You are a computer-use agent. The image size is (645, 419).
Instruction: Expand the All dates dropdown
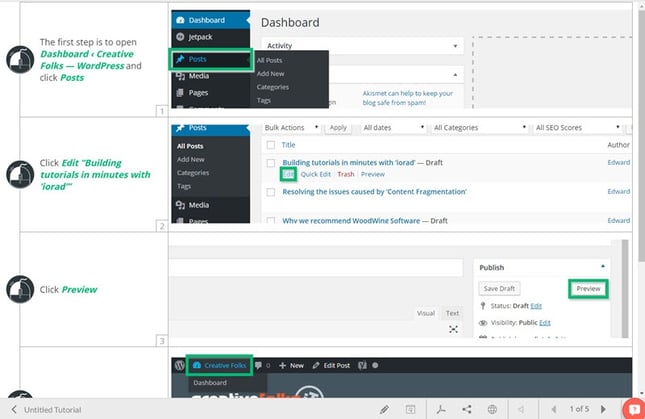click(x=393, y=128)
